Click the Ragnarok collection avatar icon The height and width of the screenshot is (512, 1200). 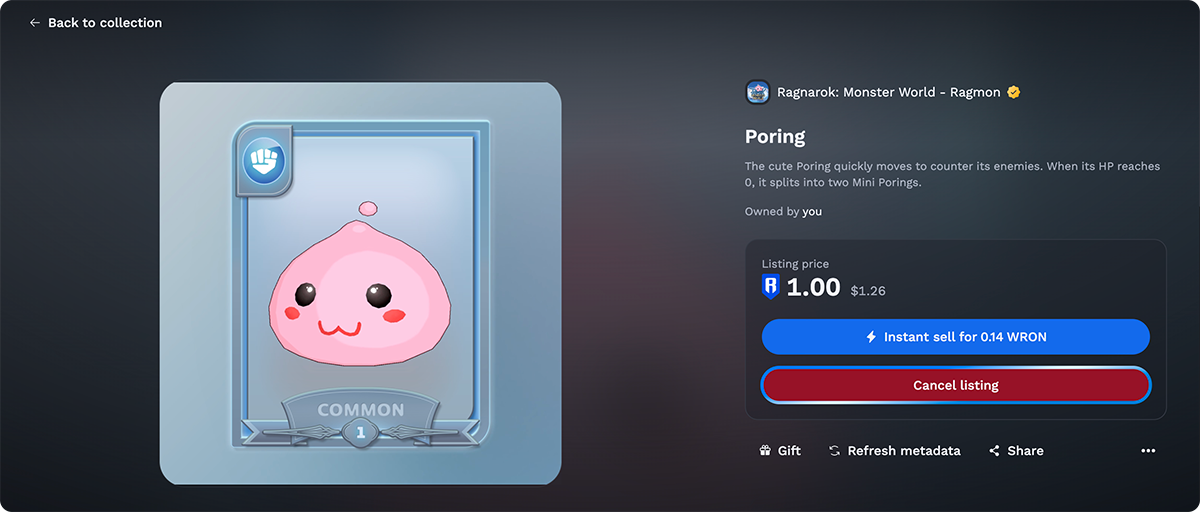click(757, 92)
